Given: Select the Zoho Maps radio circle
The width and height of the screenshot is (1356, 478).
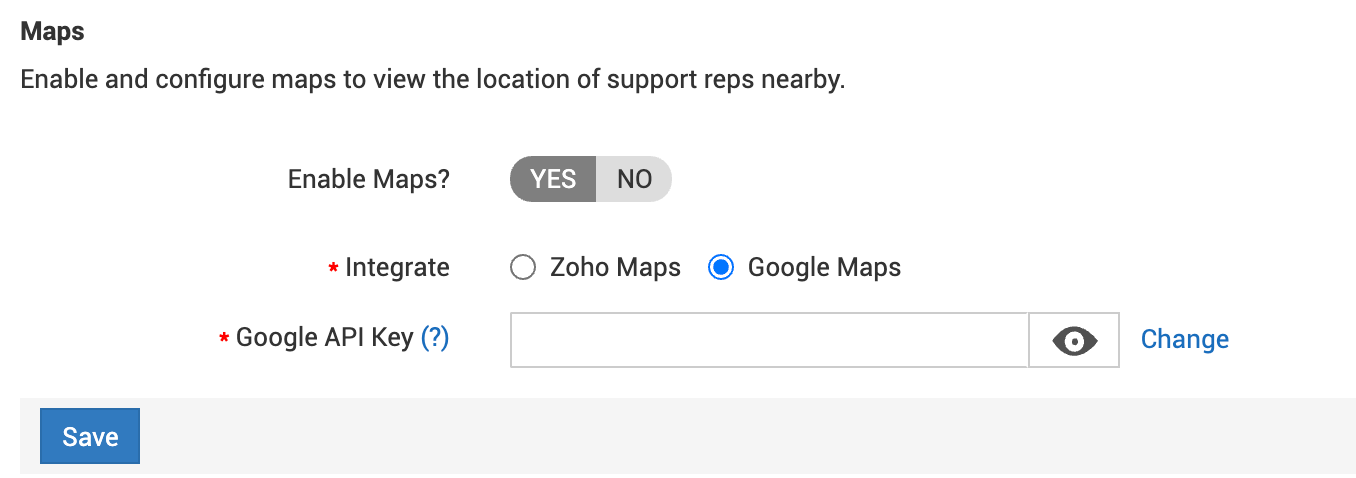Looking at the screenshot, I should [523, 268].
